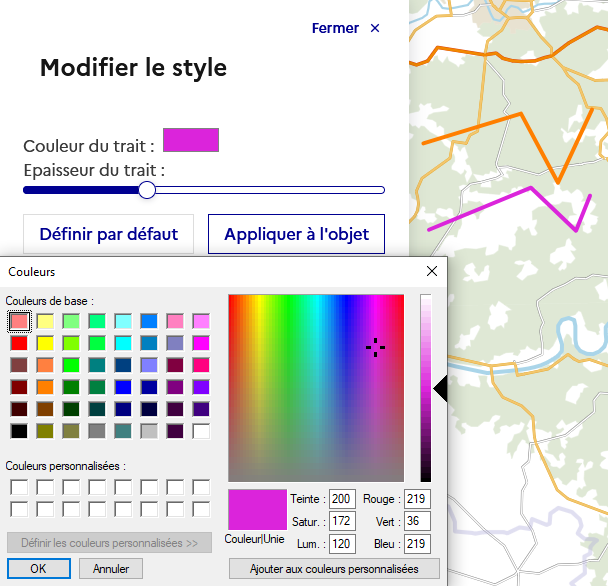Viewport: 608px width, 586px height.
Task: Pick the light gray basic color swatch
Action: [149, 431]
